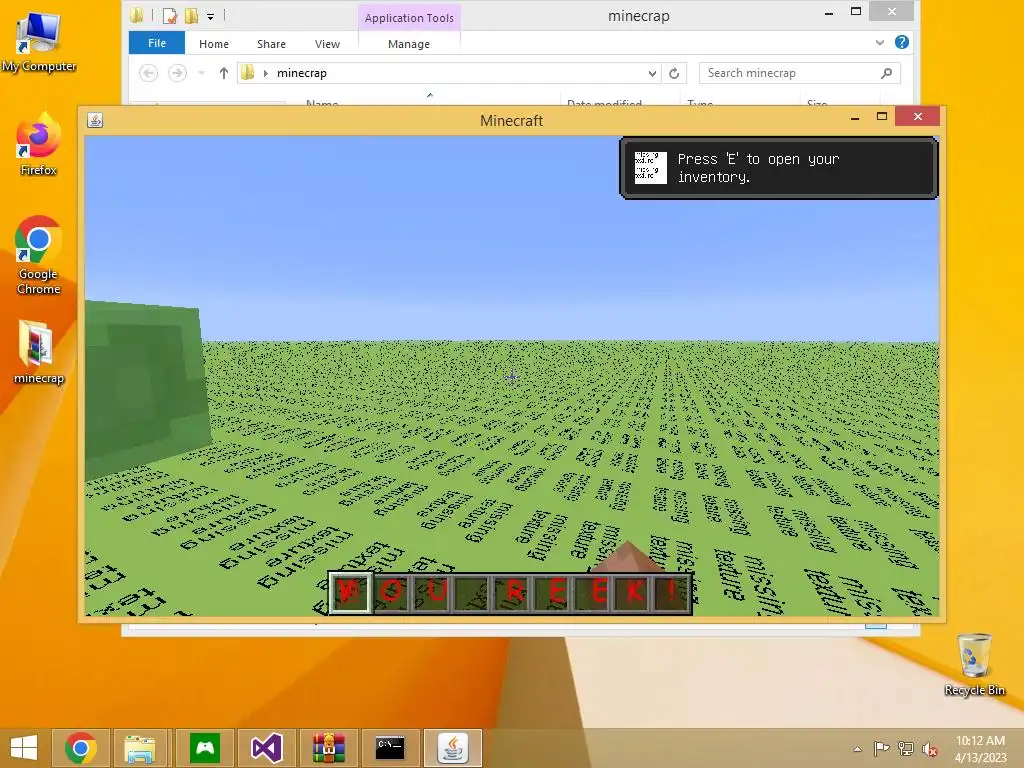Open Chrome from the taskbar
1024x768 pixels.
point(81,748)
